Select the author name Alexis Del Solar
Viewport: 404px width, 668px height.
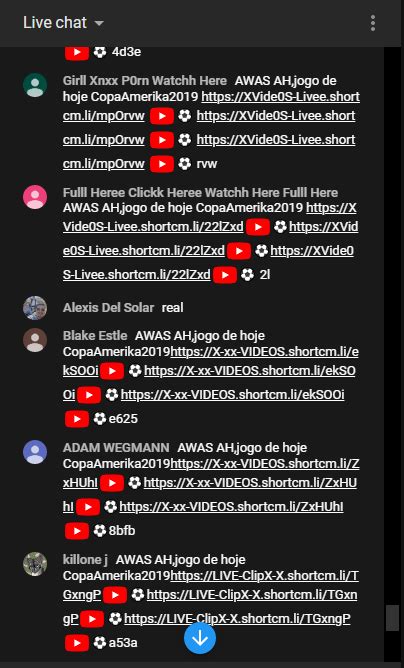pyautogui.click(x=108, y=308)
